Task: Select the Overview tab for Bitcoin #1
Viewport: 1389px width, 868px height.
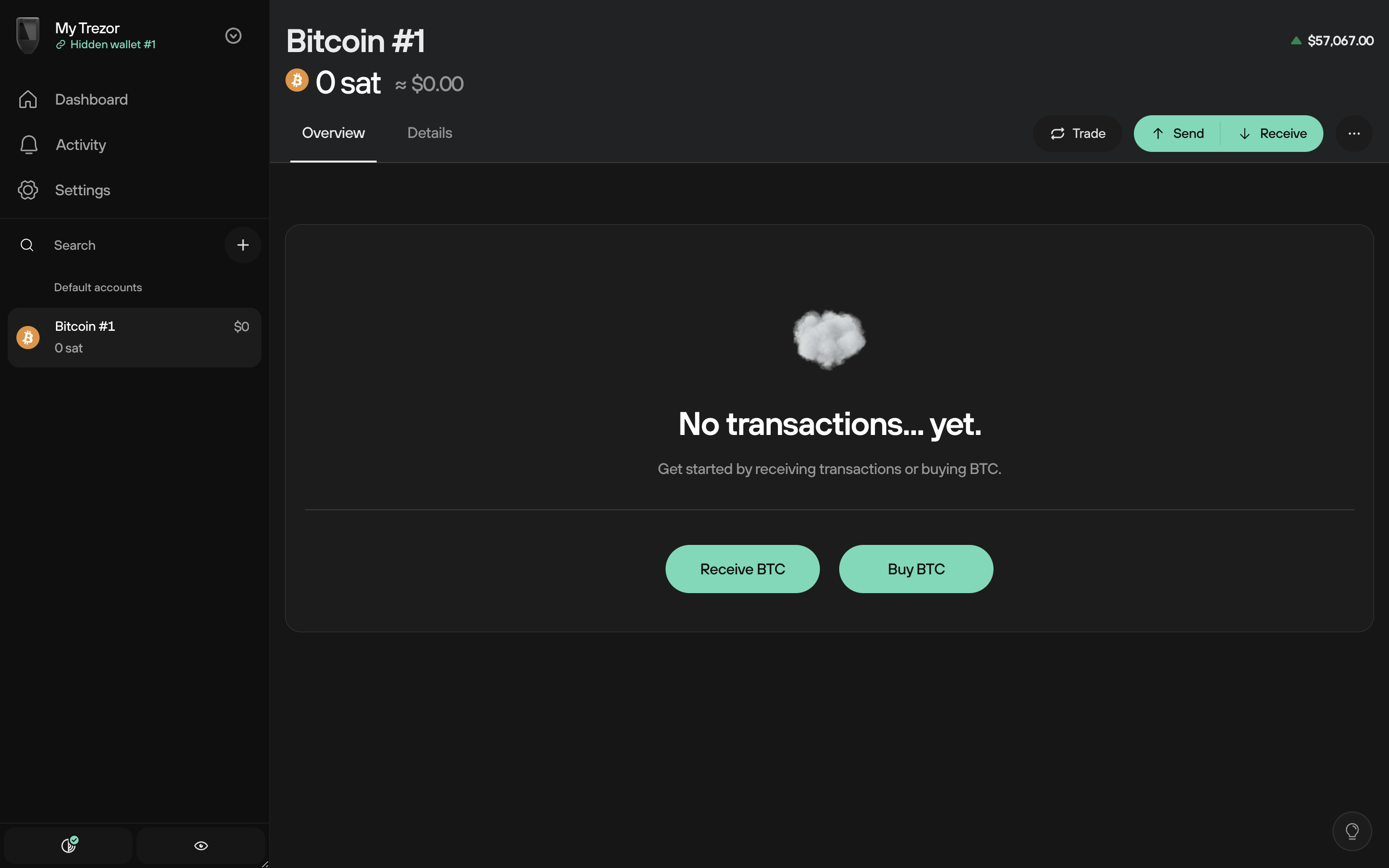Action: (x=333, y=133)
